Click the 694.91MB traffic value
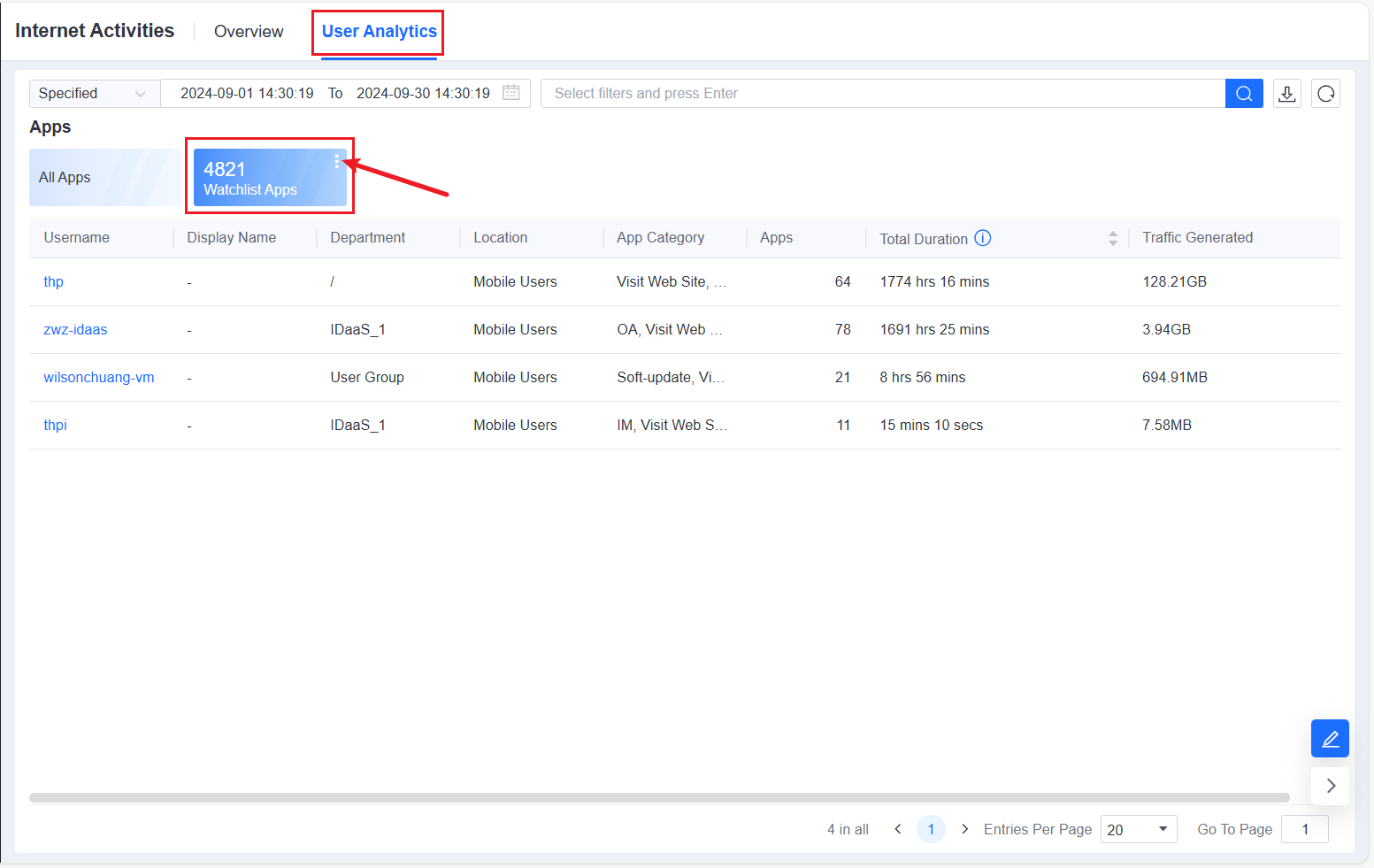The width and height of the screenshot is (1374, 868). click(1175, 377)
